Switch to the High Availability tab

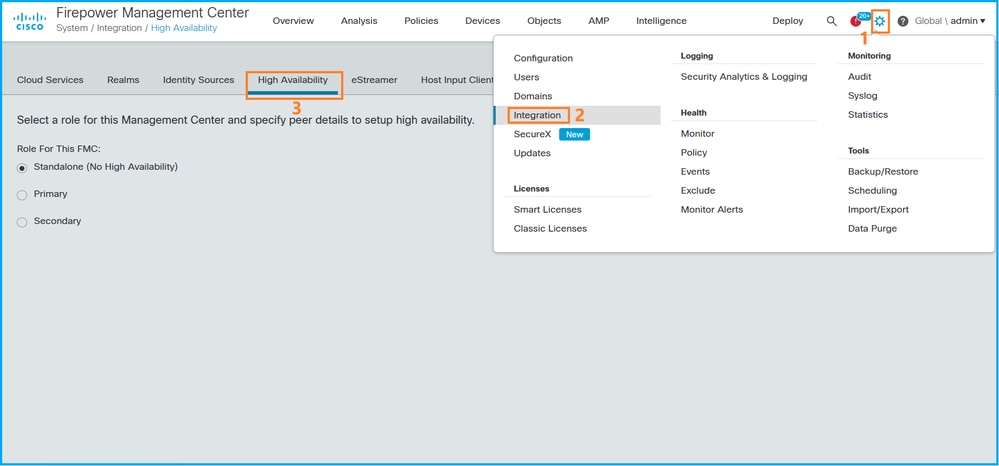(x=292, y=80)
